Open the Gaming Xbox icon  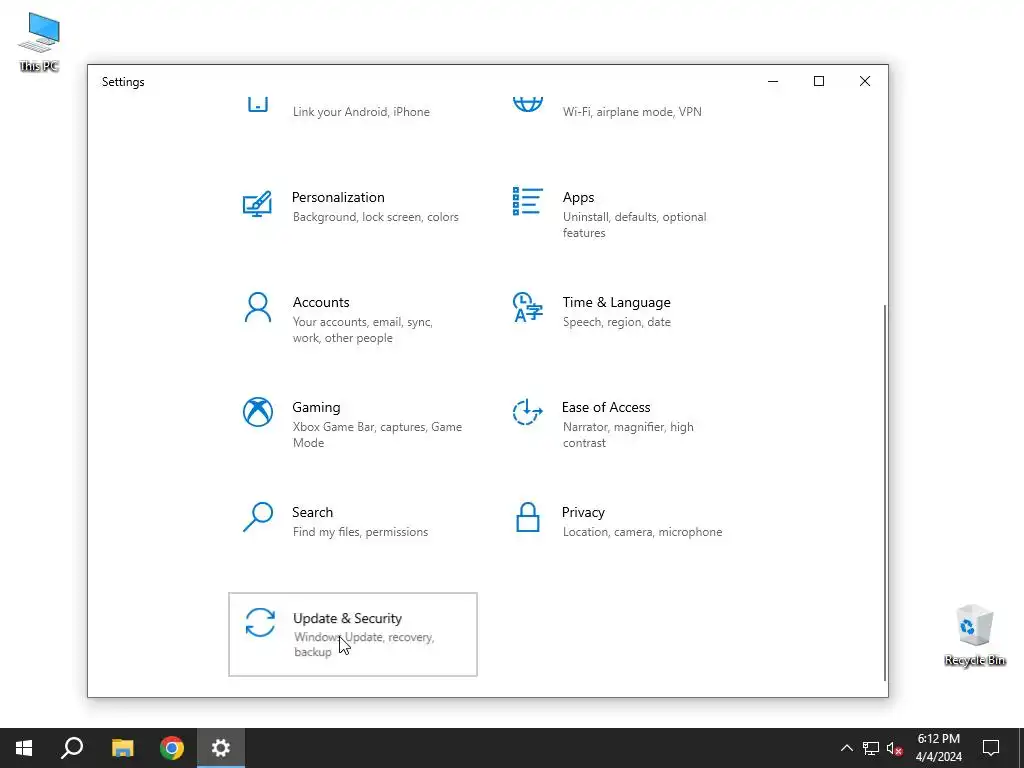tap(258, 412)
